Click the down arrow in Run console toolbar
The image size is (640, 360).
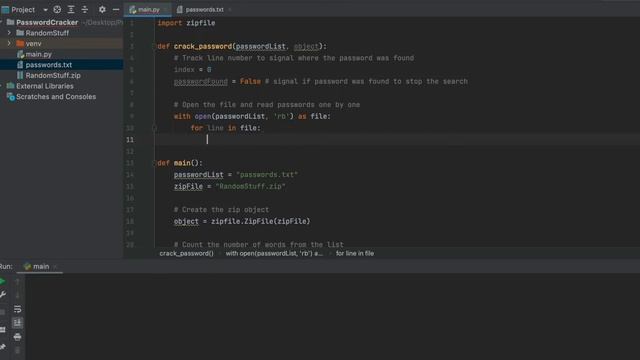(x=17, y=295)
